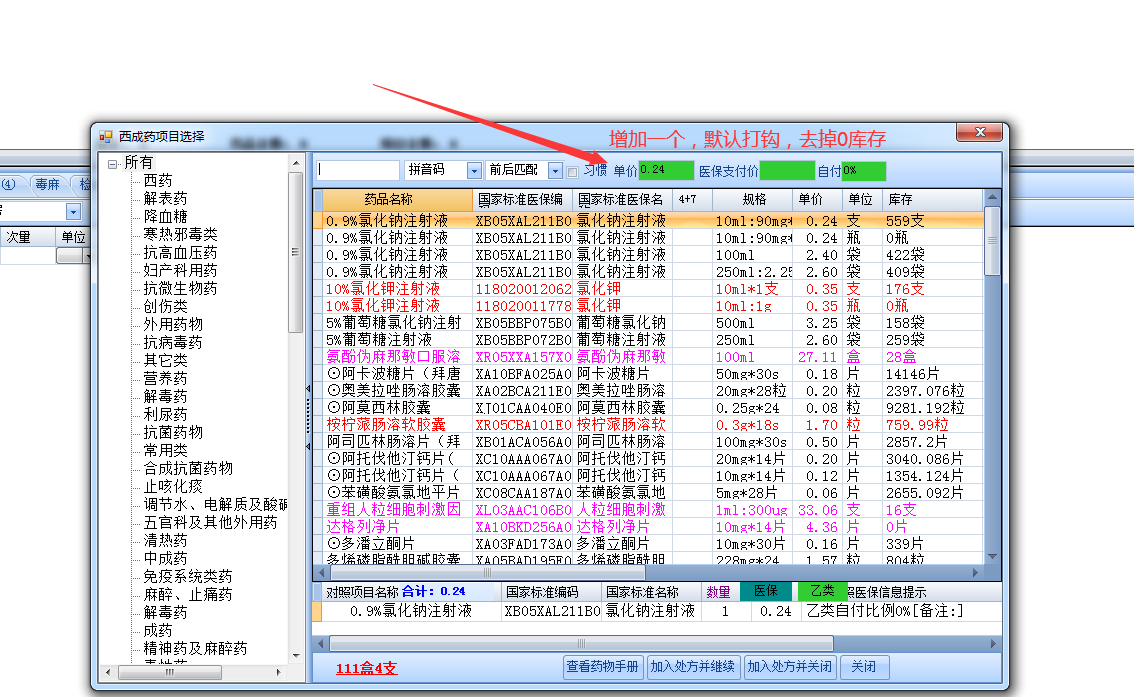
Task: Select 免疫系统类药 category
Action: 187,577
